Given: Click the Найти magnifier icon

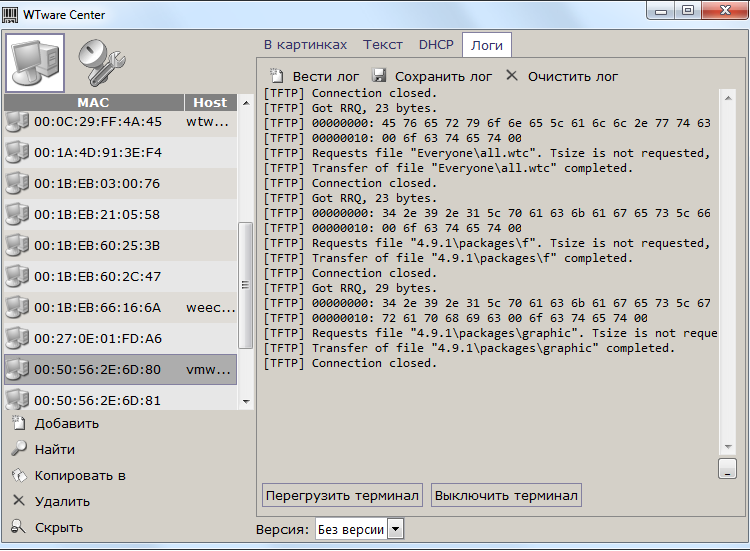Looking at the screenshot, I should (x=18, y=449).
